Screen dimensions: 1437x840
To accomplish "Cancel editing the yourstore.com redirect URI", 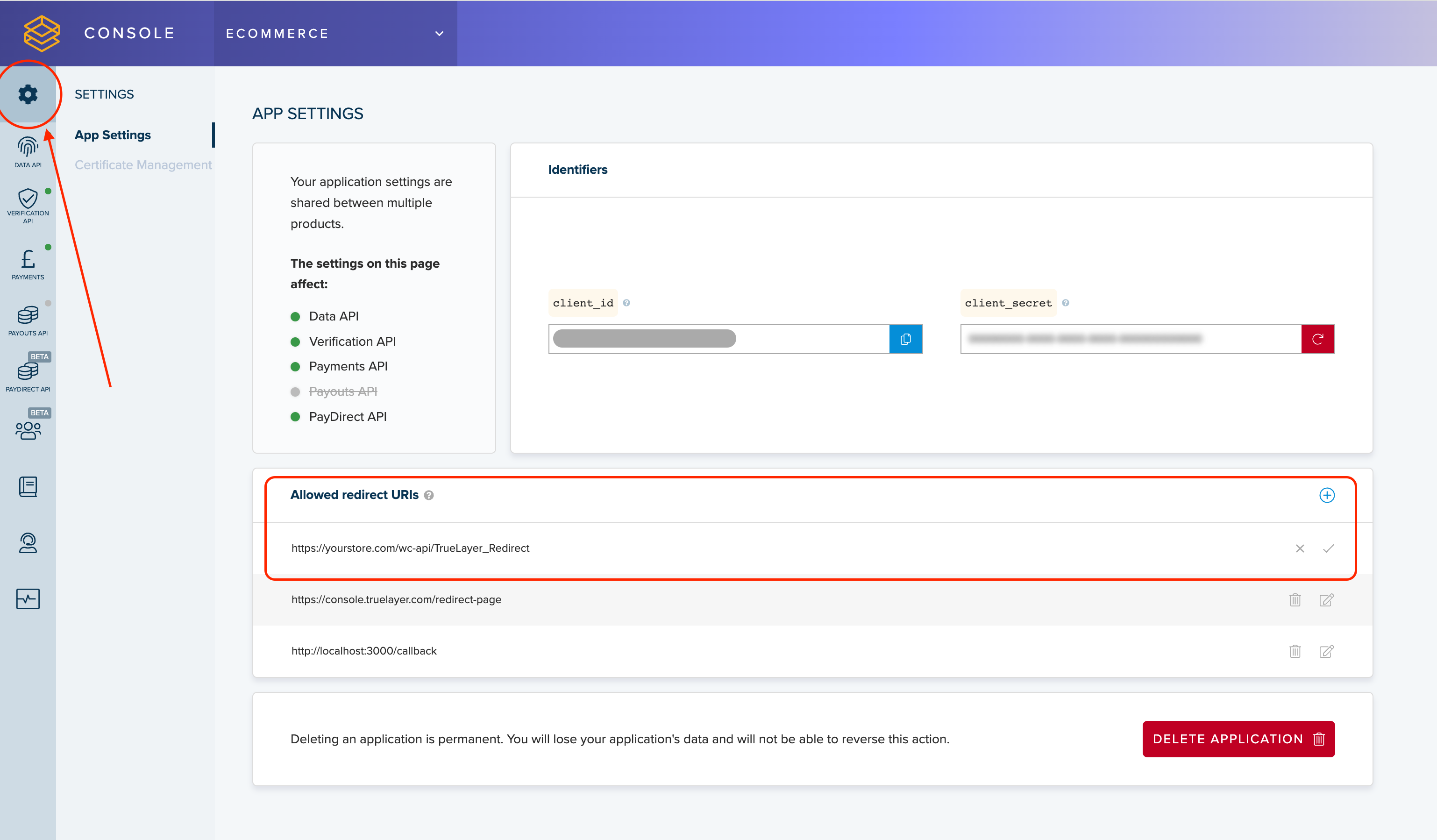I will (1300, 548).
